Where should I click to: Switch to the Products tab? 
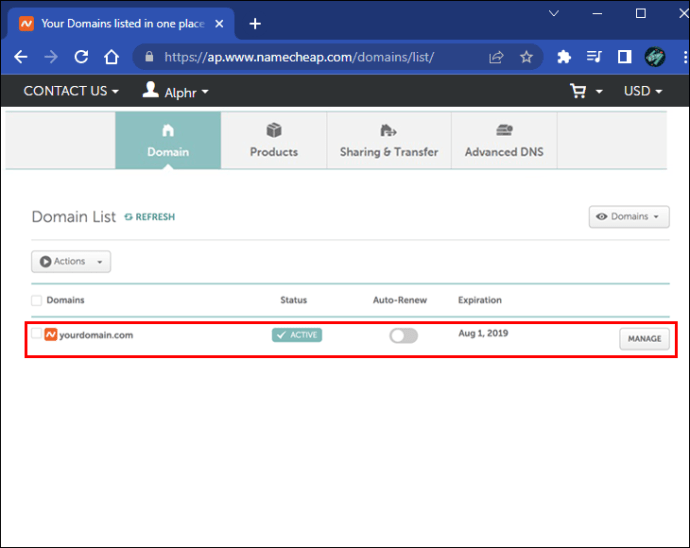[x=274, y=140]
